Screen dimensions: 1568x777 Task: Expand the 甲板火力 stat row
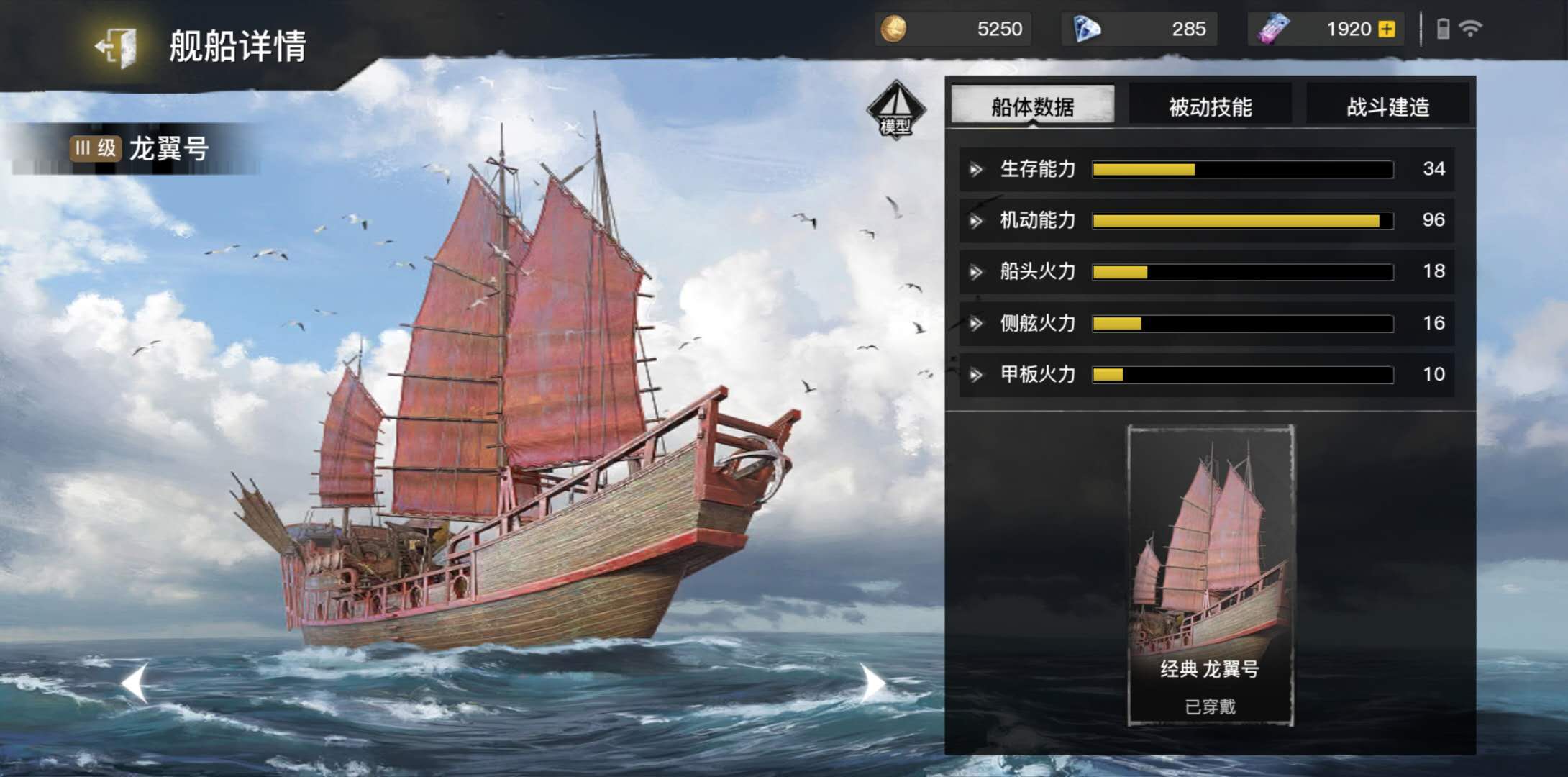tap(1206, 374)
